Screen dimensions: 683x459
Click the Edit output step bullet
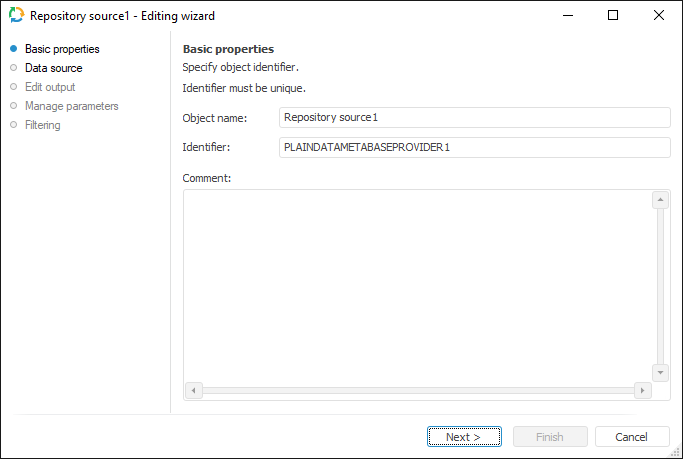(13, 87)
